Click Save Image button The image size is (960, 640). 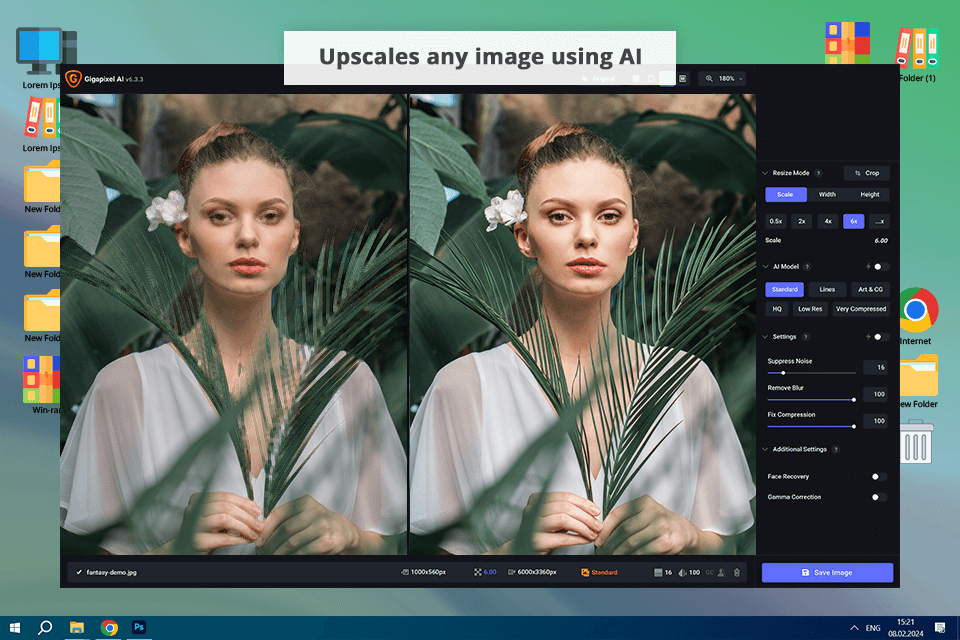point(827,573)
